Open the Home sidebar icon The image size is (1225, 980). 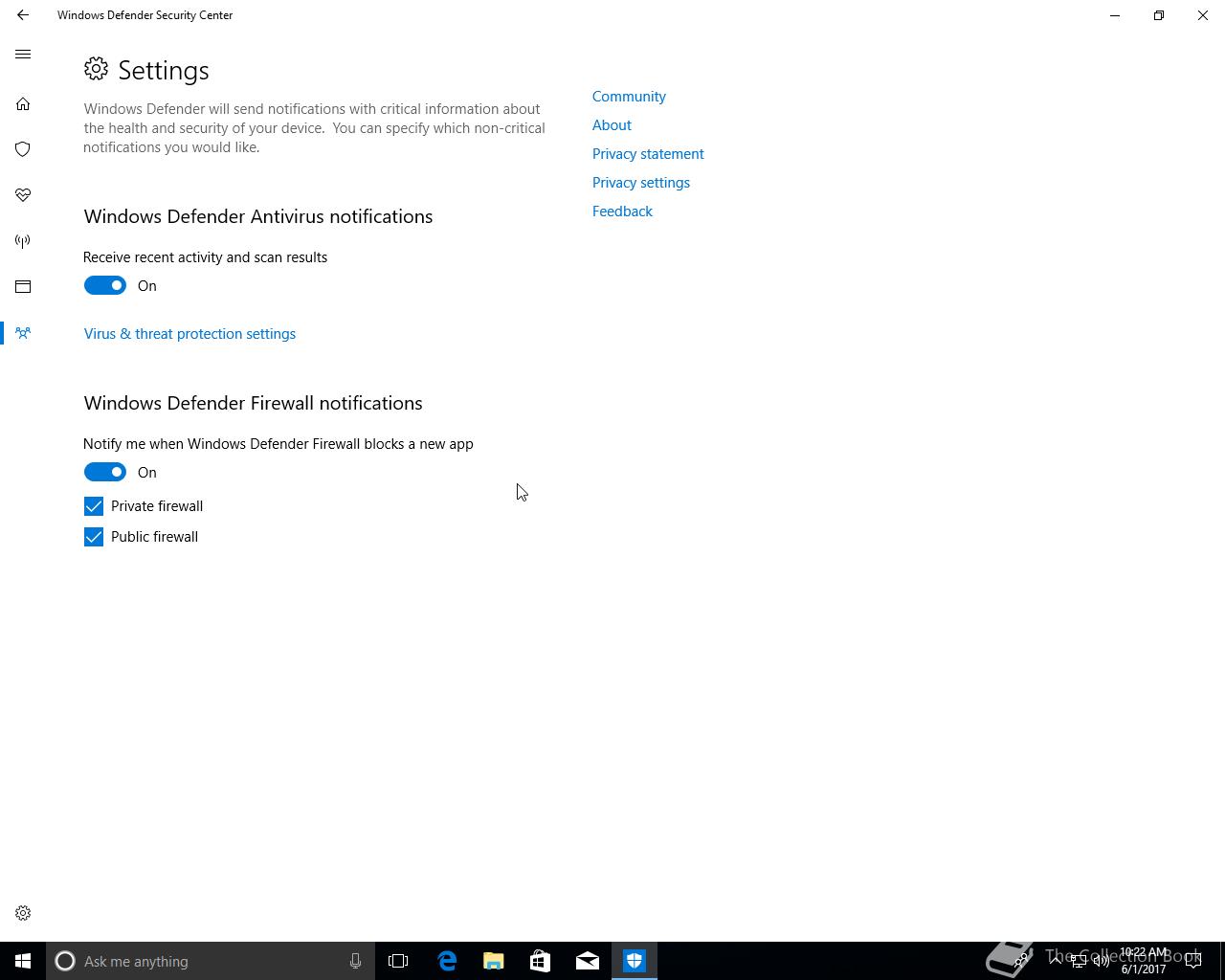[x=23, y=103]
